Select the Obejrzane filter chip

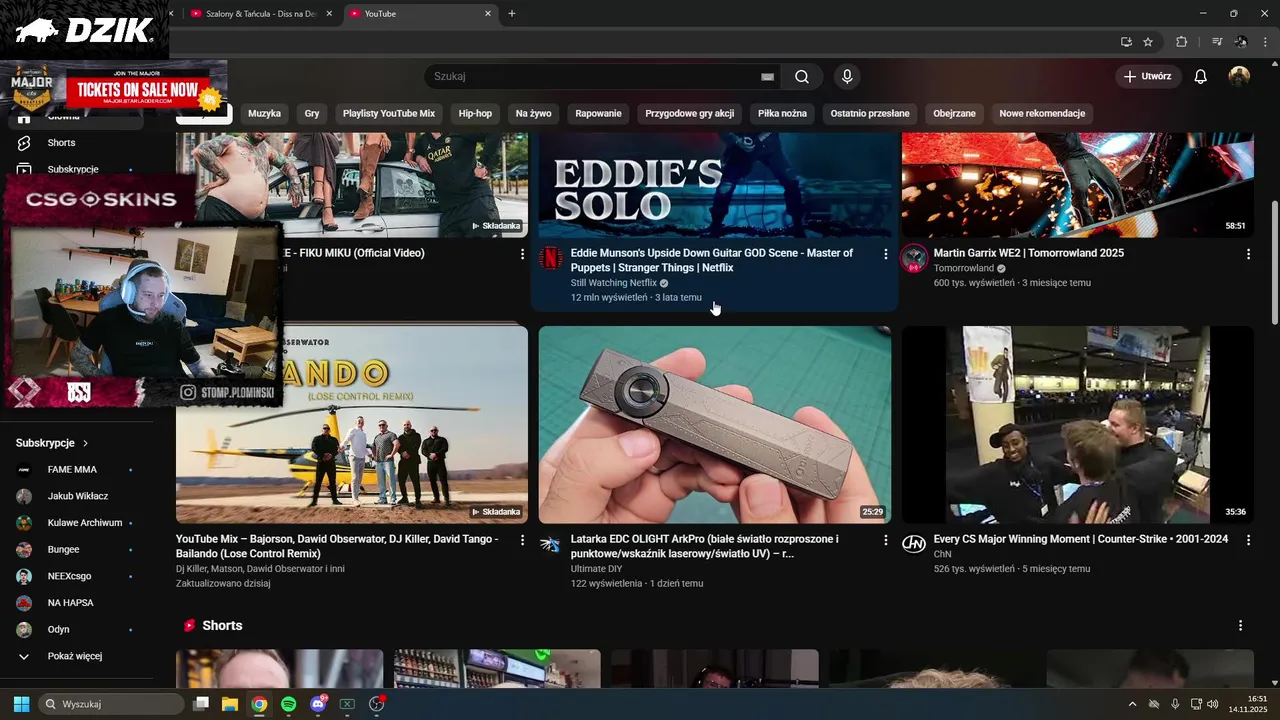tap(954, 113)
